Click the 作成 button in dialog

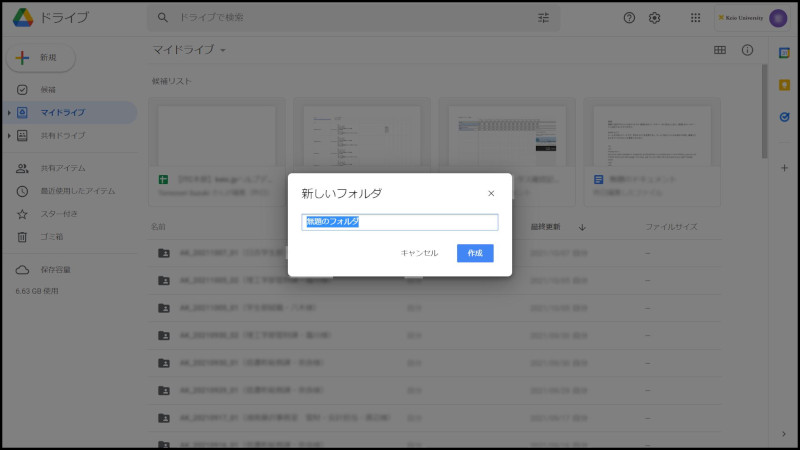pos(475,253)
